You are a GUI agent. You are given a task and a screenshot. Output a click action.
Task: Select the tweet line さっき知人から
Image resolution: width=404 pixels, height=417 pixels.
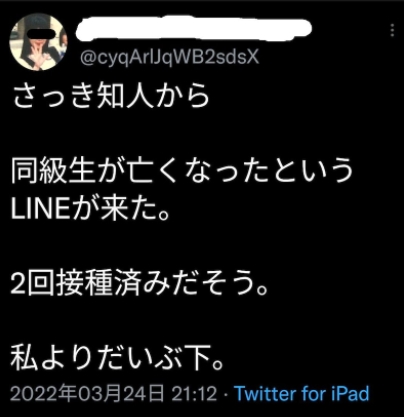112,97
